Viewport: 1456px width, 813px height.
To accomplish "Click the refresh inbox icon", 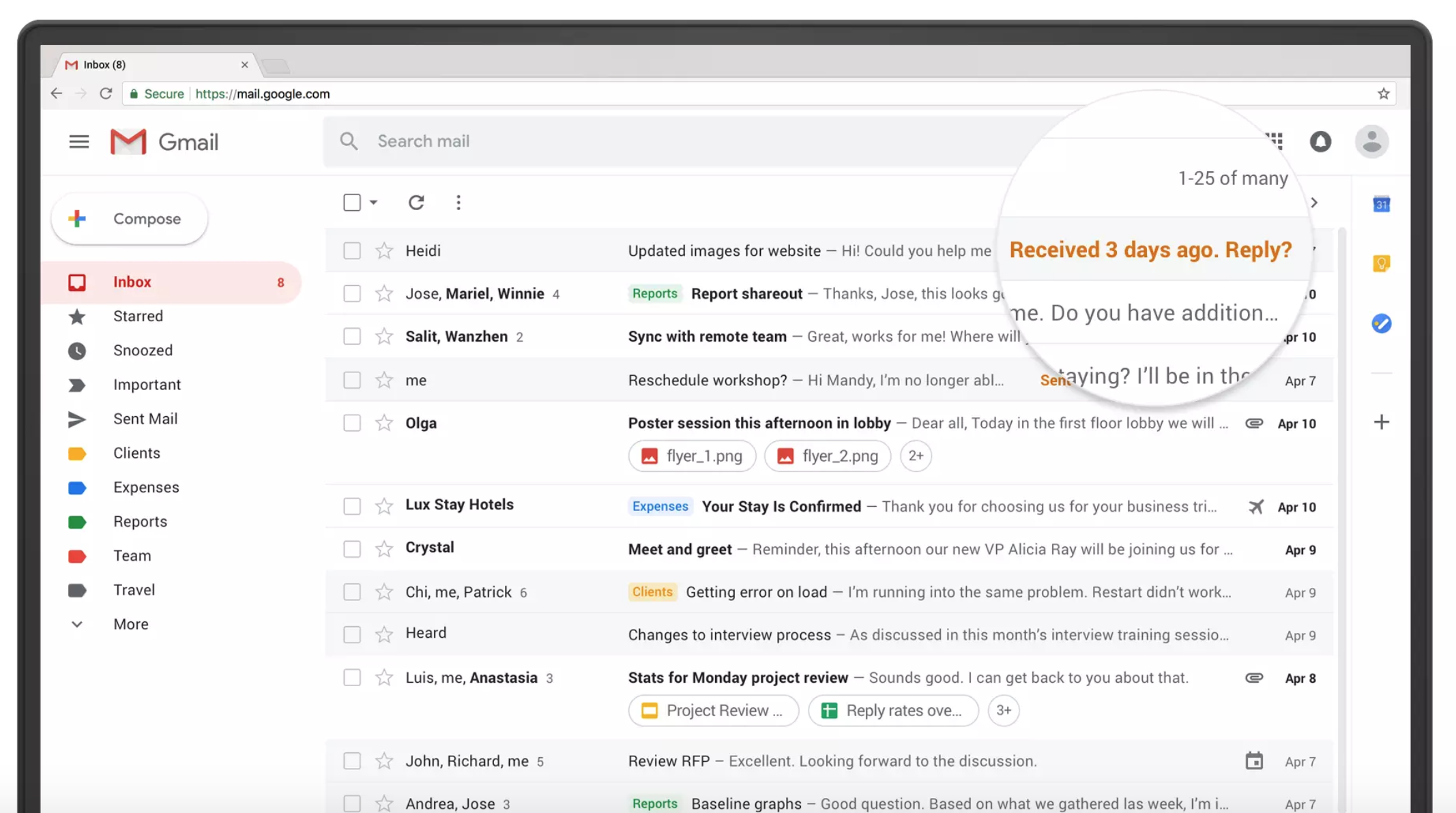I will point(416,202).
